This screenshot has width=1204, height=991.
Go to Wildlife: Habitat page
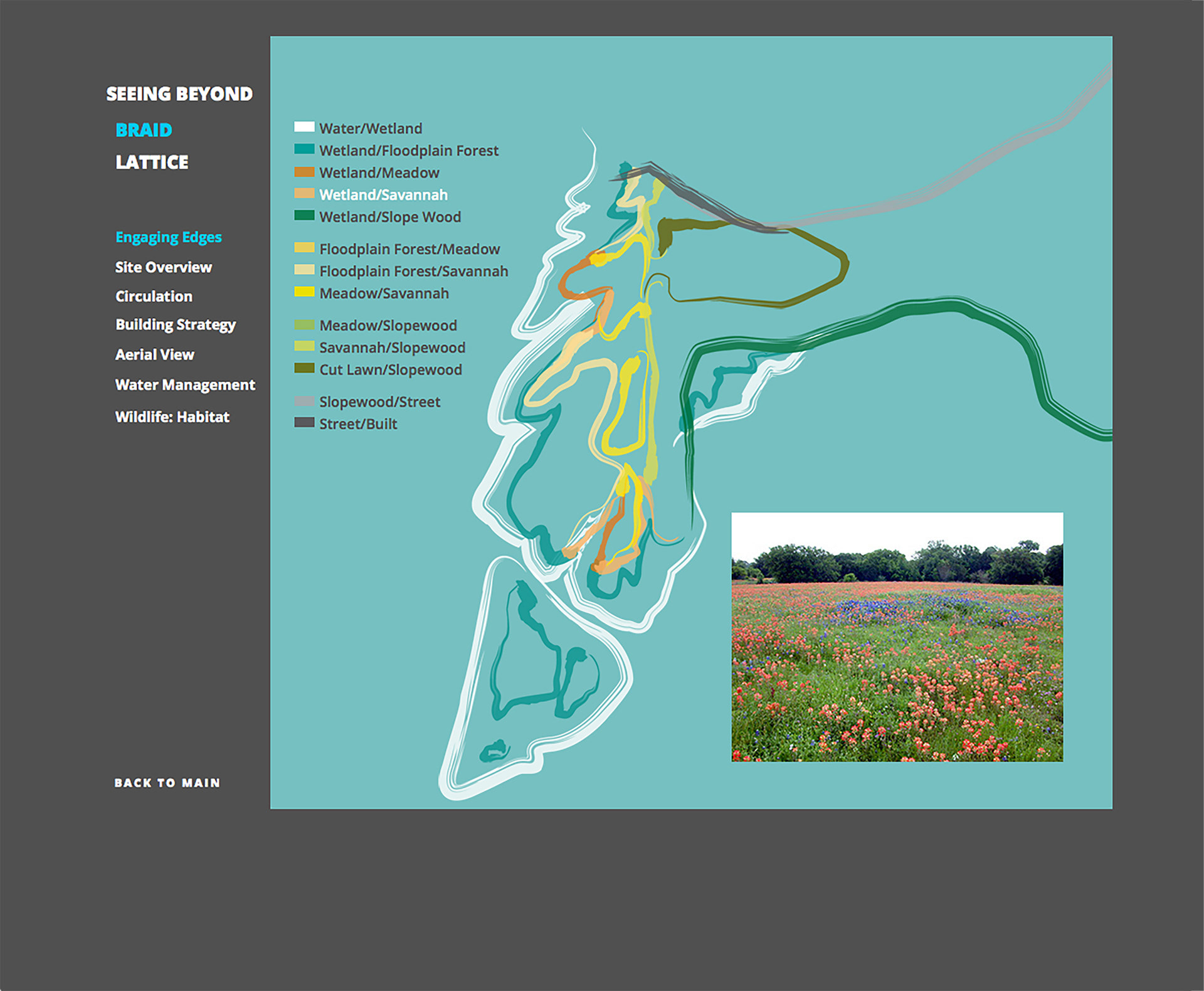point(172,417)
